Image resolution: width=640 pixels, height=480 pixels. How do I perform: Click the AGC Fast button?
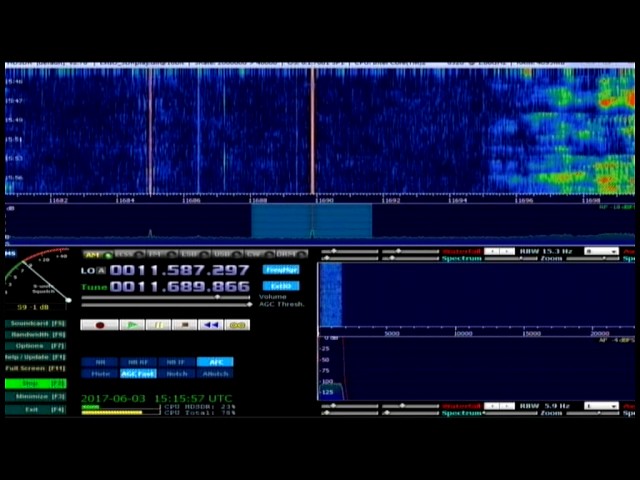pyautogui.click(x=138, y=373)
